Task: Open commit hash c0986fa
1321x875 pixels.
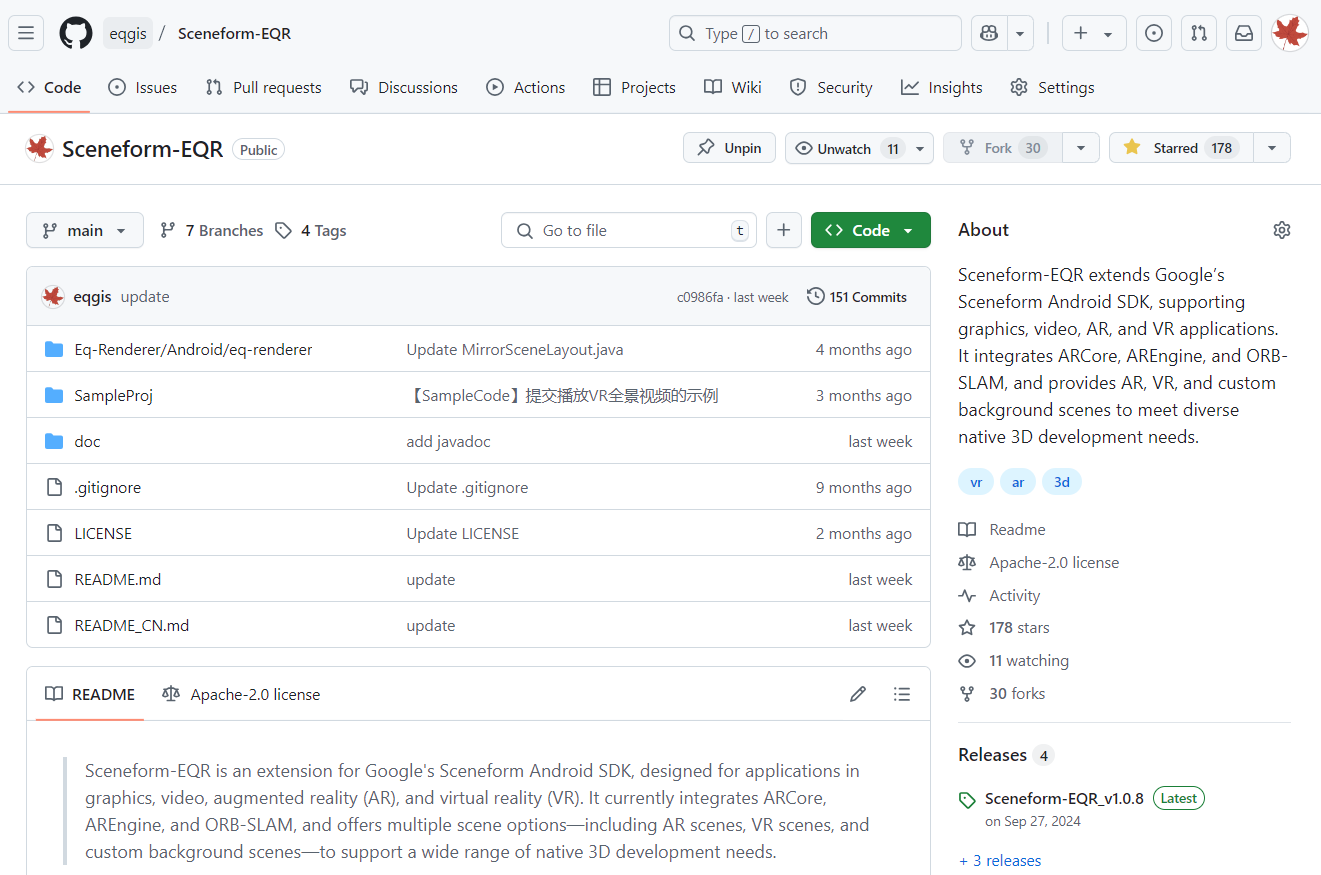Action: coord(700,297)
